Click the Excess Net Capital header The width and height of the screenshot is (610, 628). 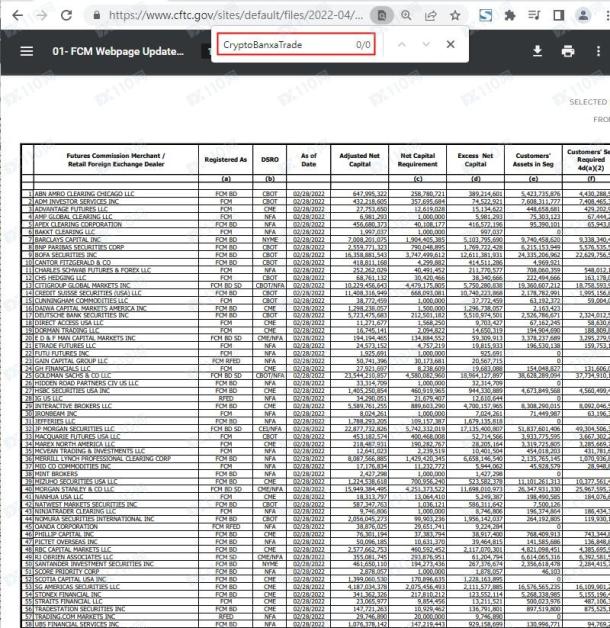pos(475,160)
